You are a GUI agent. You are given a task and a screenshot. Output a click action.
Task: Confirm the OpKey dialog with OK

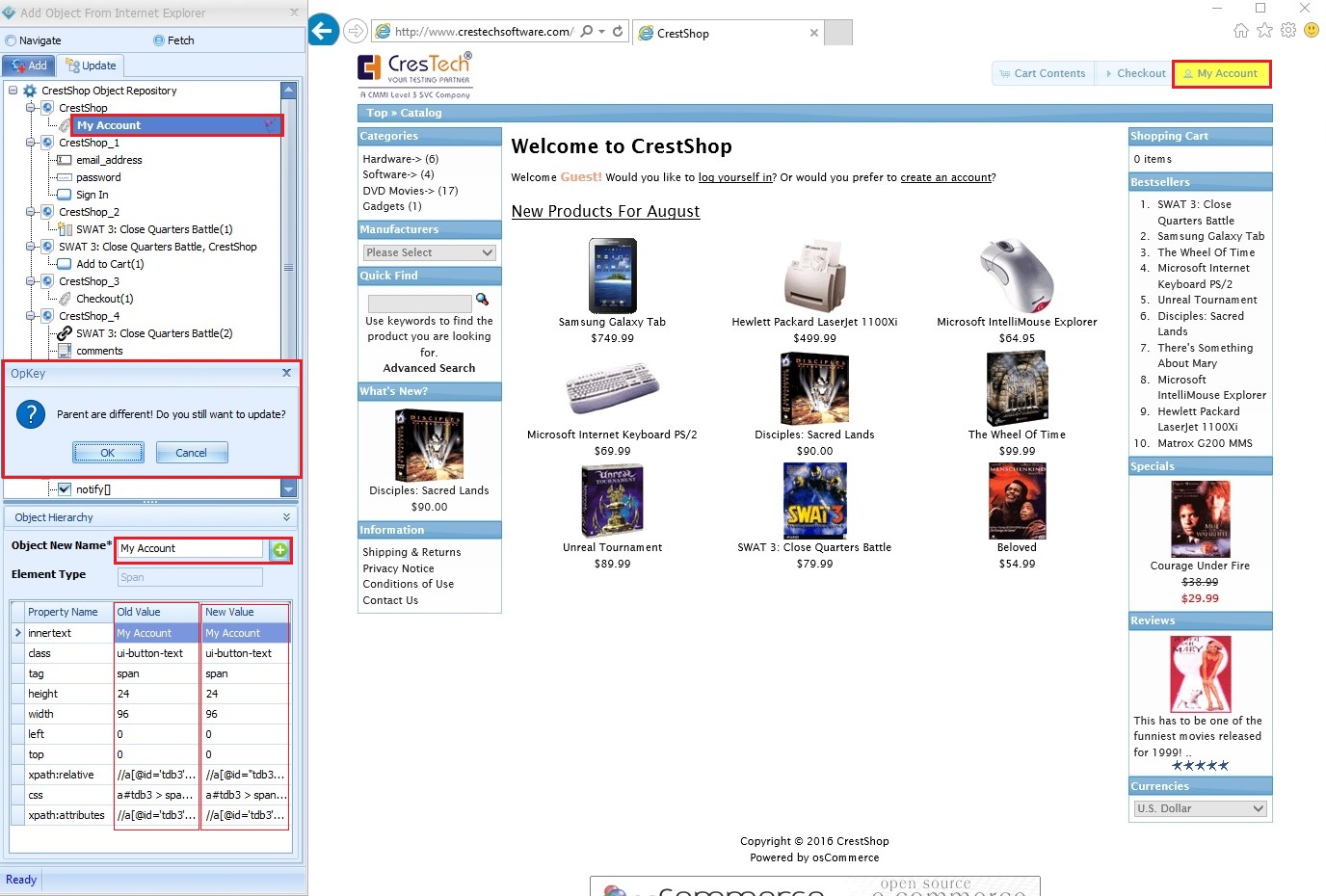click(108, 453)
